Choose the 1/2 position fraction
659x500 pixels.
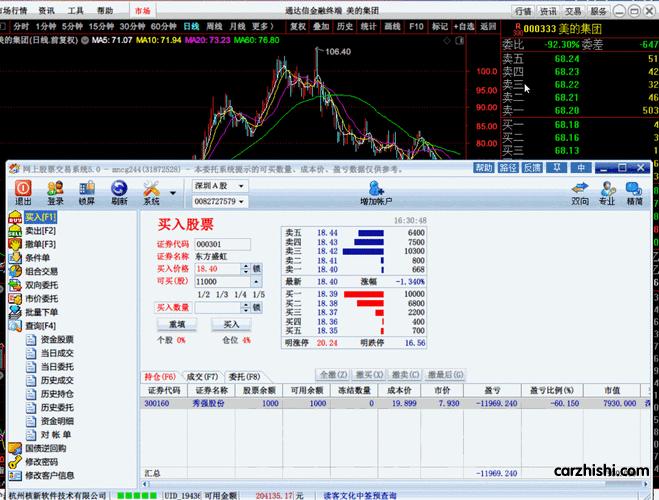coord(203,295)
